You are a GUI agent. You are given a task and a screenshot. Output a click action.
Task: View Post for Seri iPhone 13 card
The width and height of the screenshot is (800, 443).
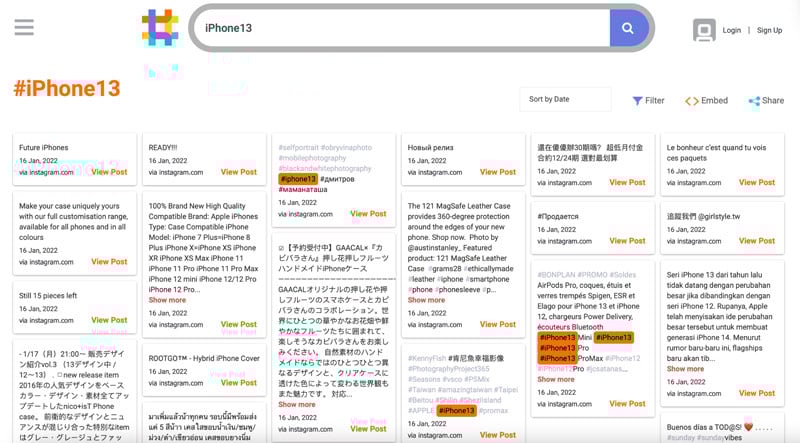757,393
